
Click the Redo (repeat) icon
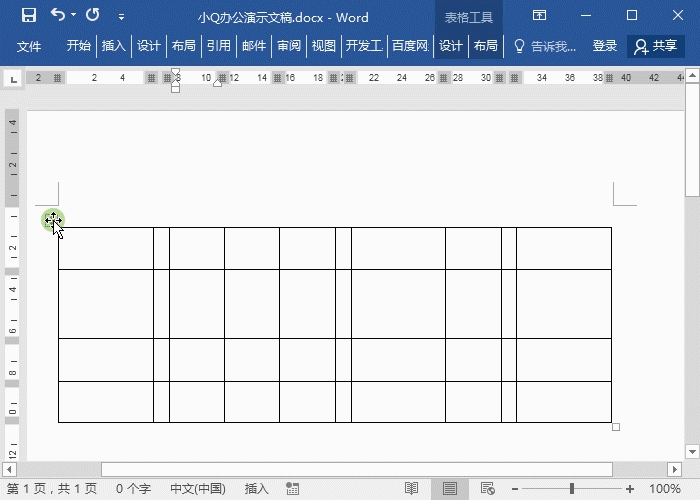[x=93, y=15]
